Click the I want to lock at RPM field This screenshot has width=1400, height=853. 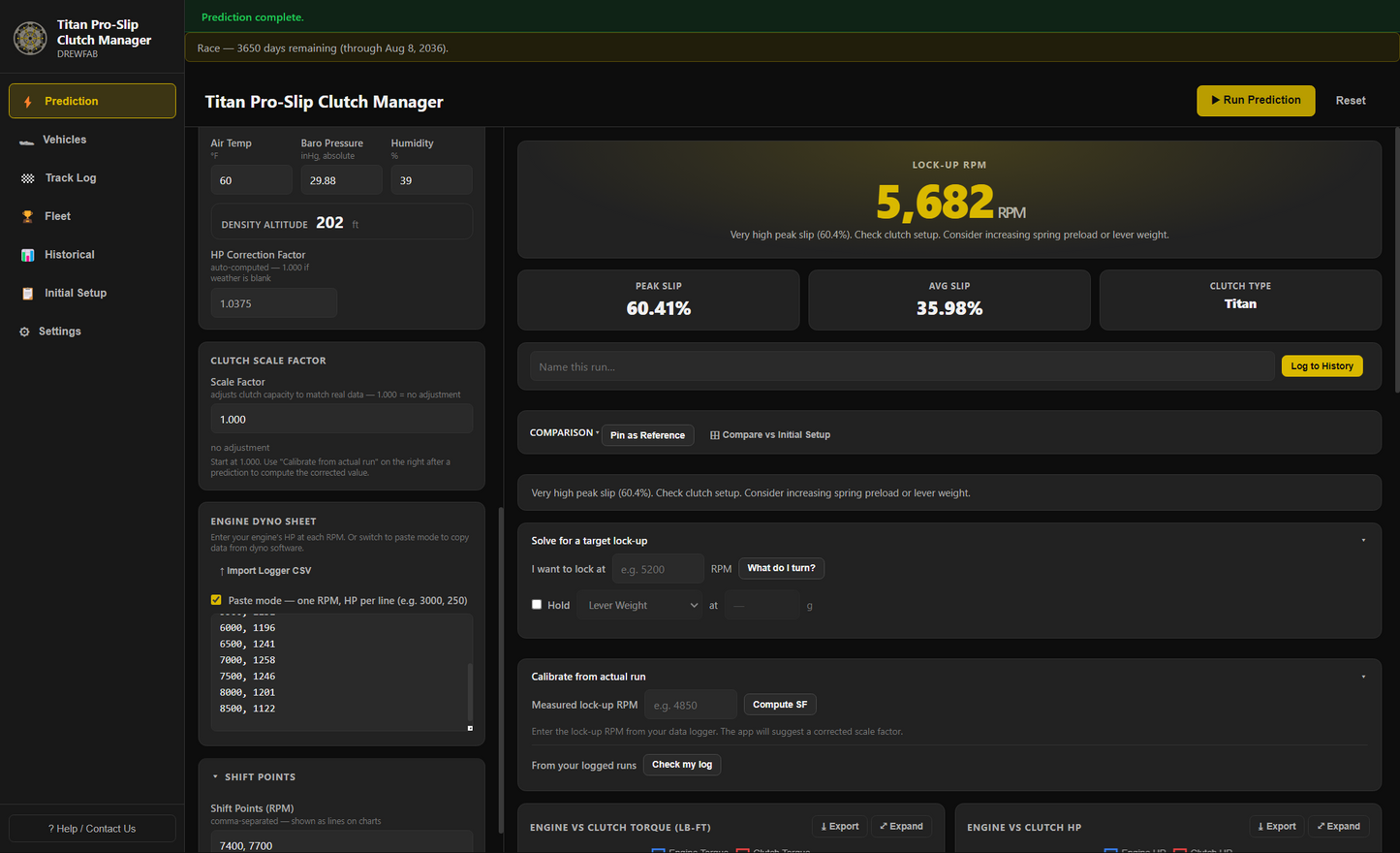click(x=658, y=569)
